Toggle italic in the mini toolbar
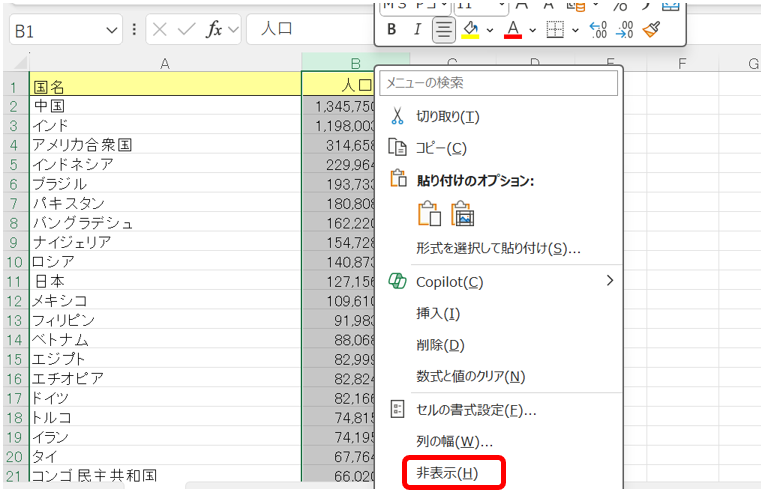Viewport: 761px width, 493px height. click(x=417, y=30)
